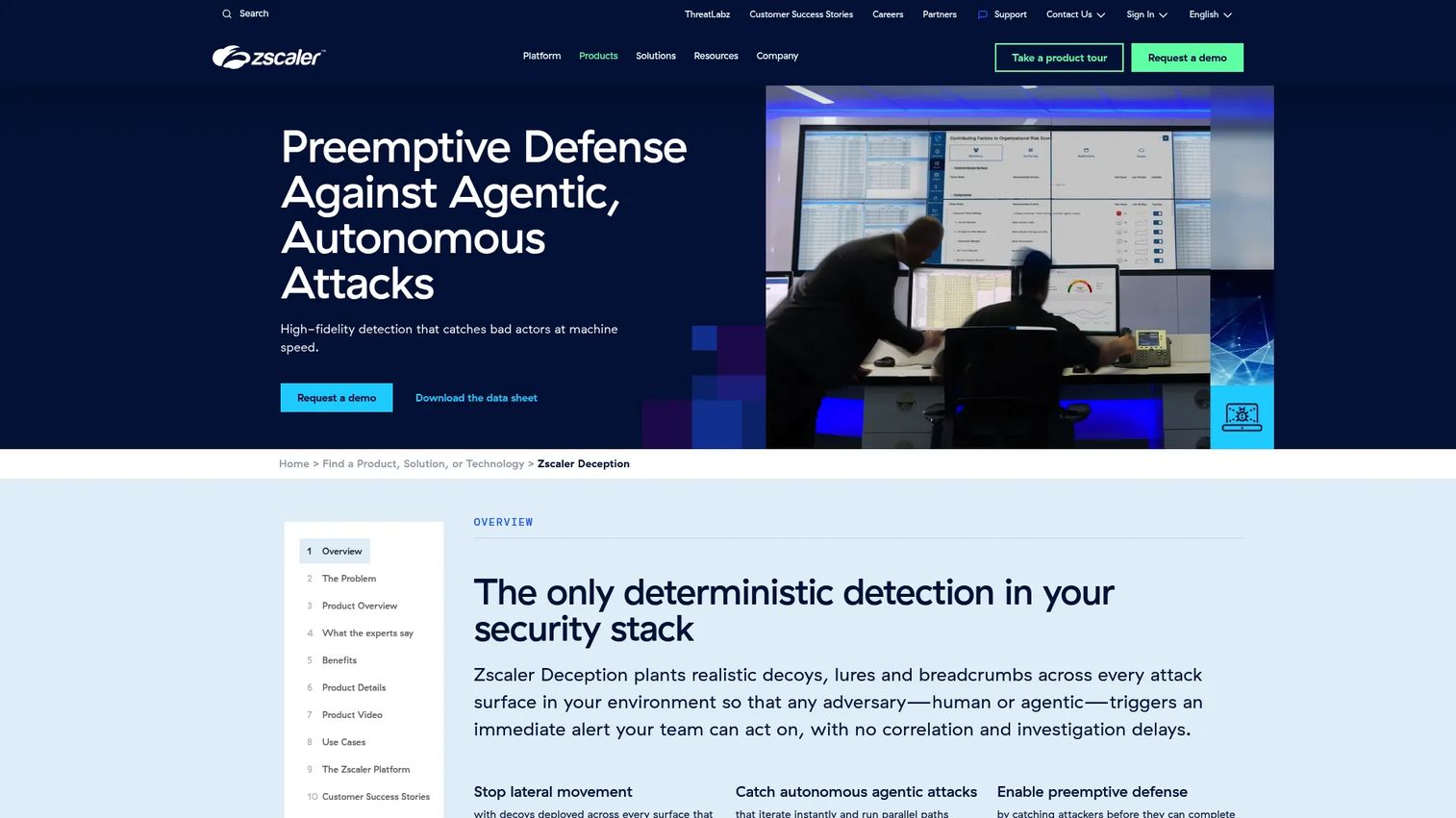The width and height of the screenshot is (1456, 818).
Task: Jump to Benefits section
Action: pyautogui.click(x=339, y=660)
